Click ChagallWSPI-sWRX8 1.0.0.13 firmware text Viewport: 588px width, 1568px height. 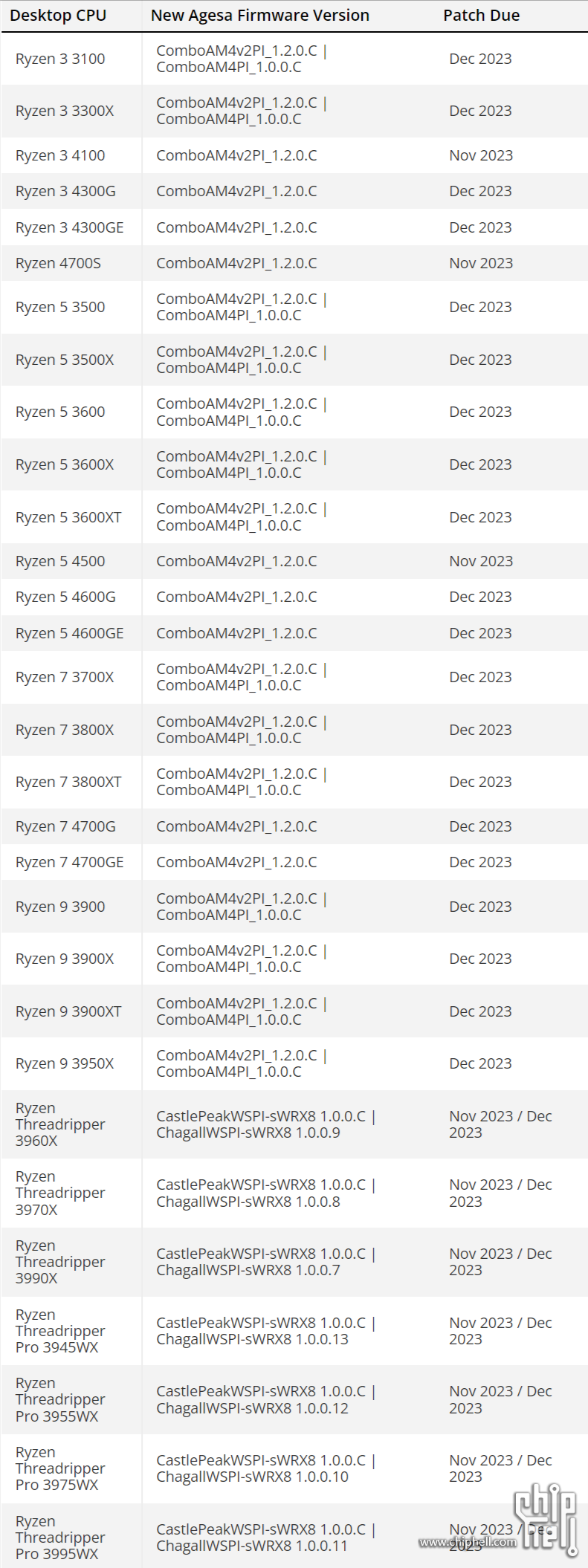point(252,1339)
